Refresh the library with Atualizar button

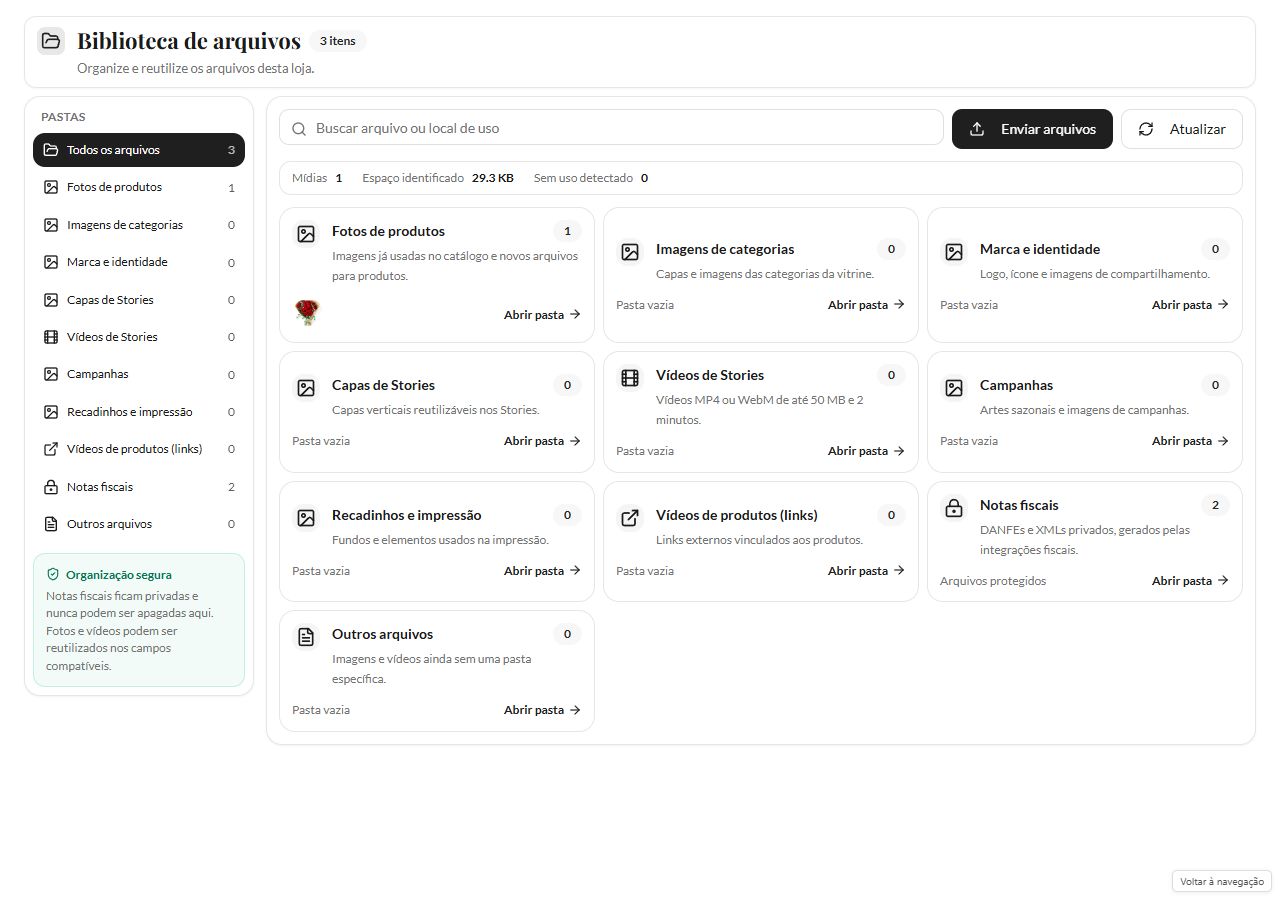click(1182, 129)
